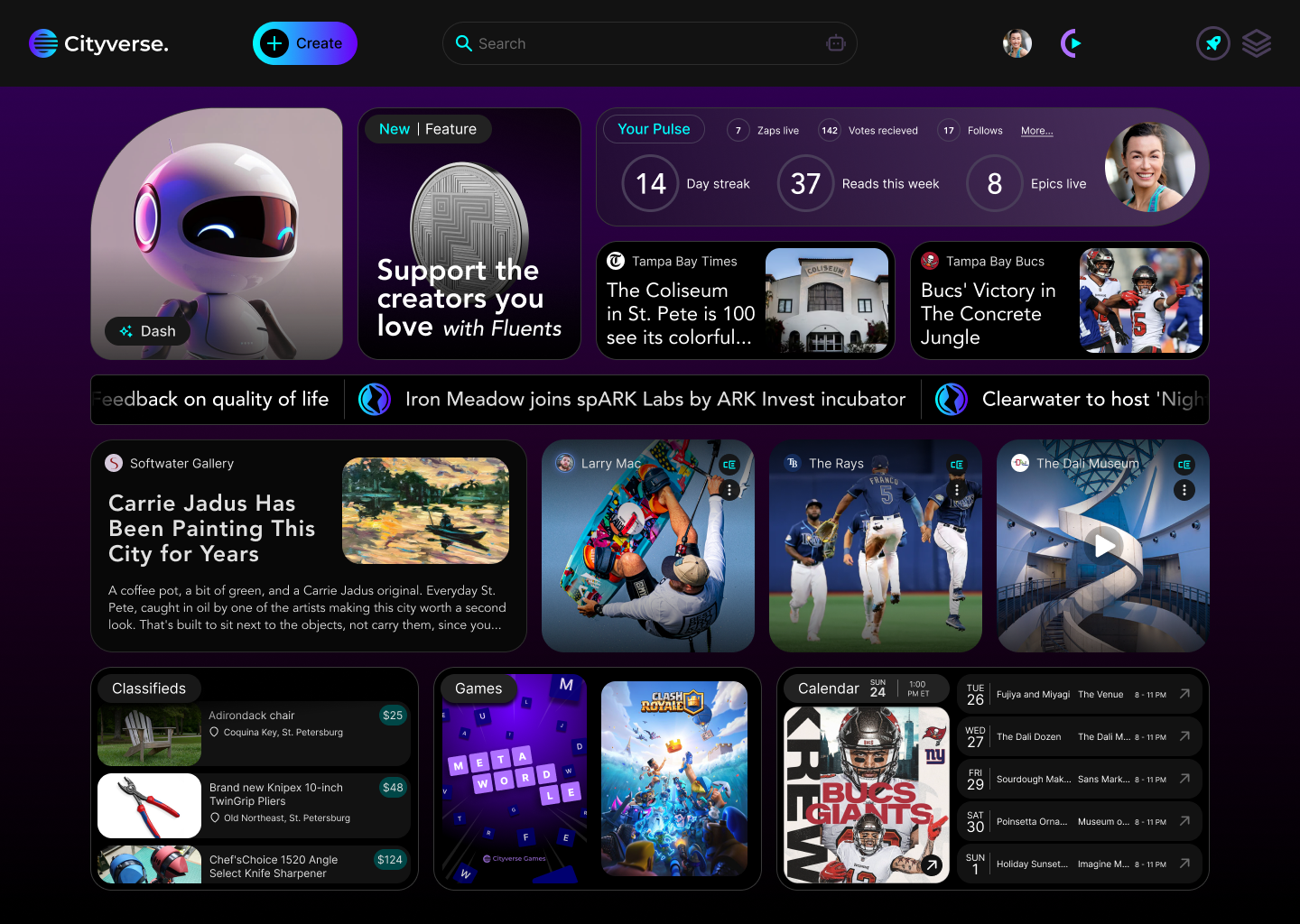Screen dimensions: 1300x924
Task: Open the Adirondack chair listing
Action: pos(254,734)
